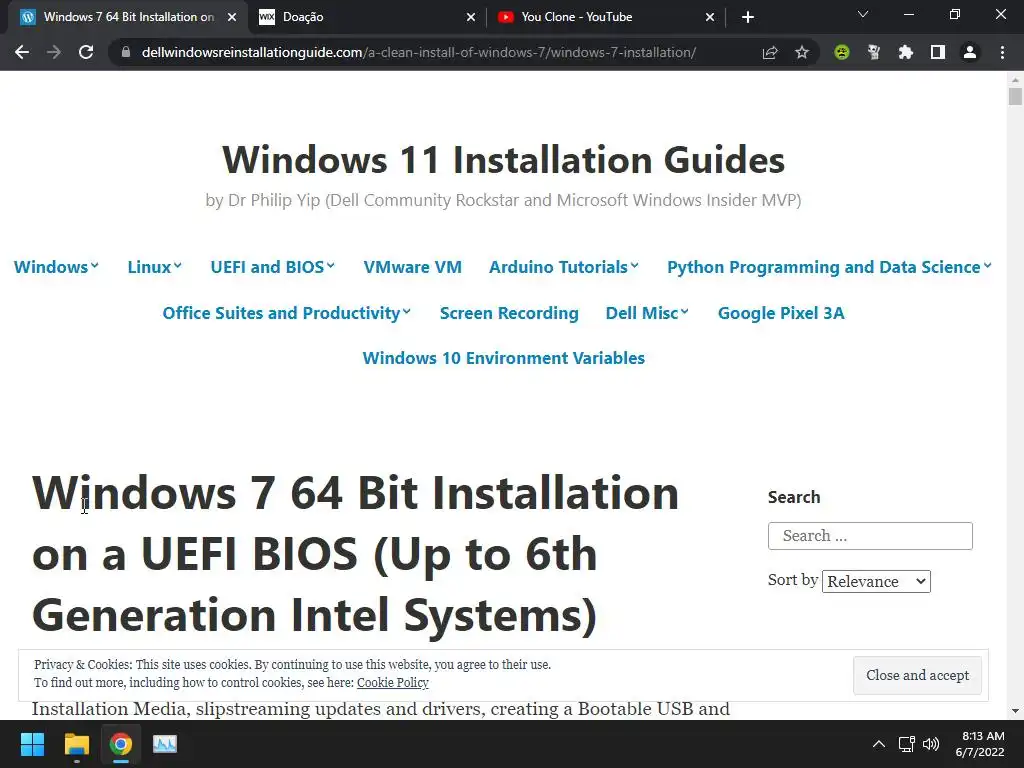The width and height of the screenshot is (1024, 768).
Task: Open a new browser tab
Action: pyautogui.click(x=748, y=17)
